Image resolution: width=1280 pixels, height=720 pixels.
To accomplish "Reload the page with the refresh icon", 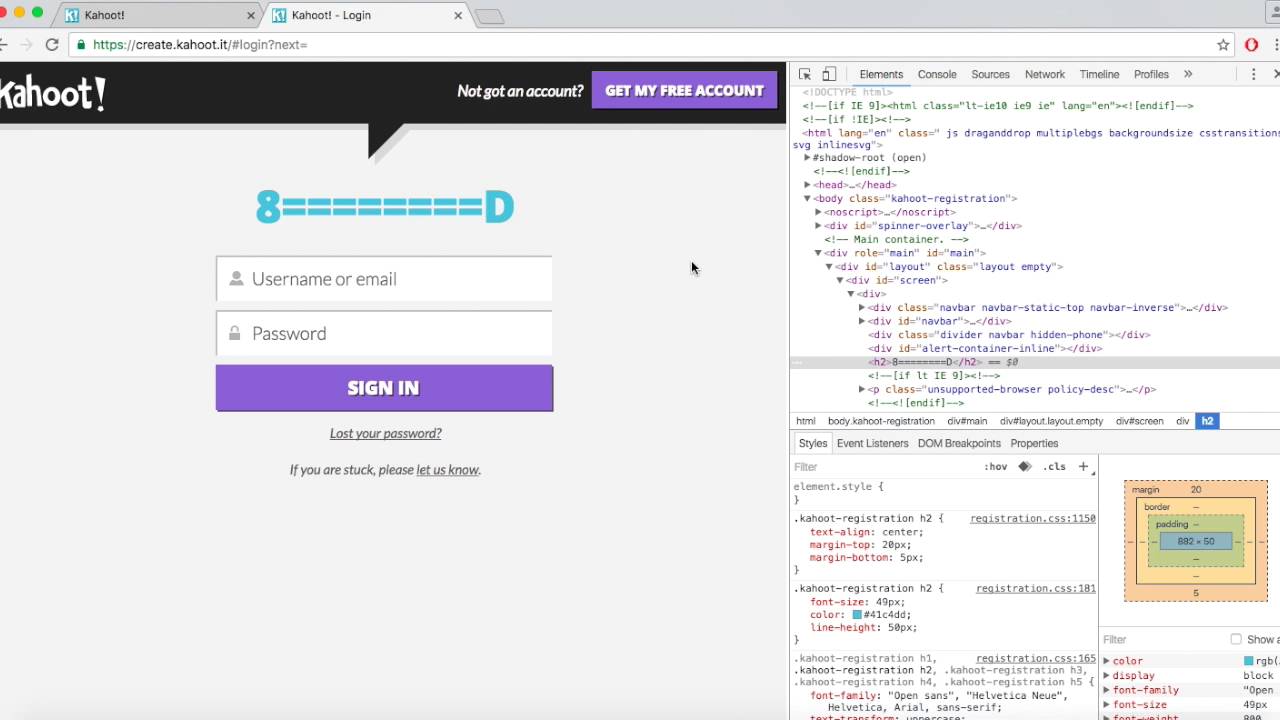I will pyautogui.click(x=52, y=45).
